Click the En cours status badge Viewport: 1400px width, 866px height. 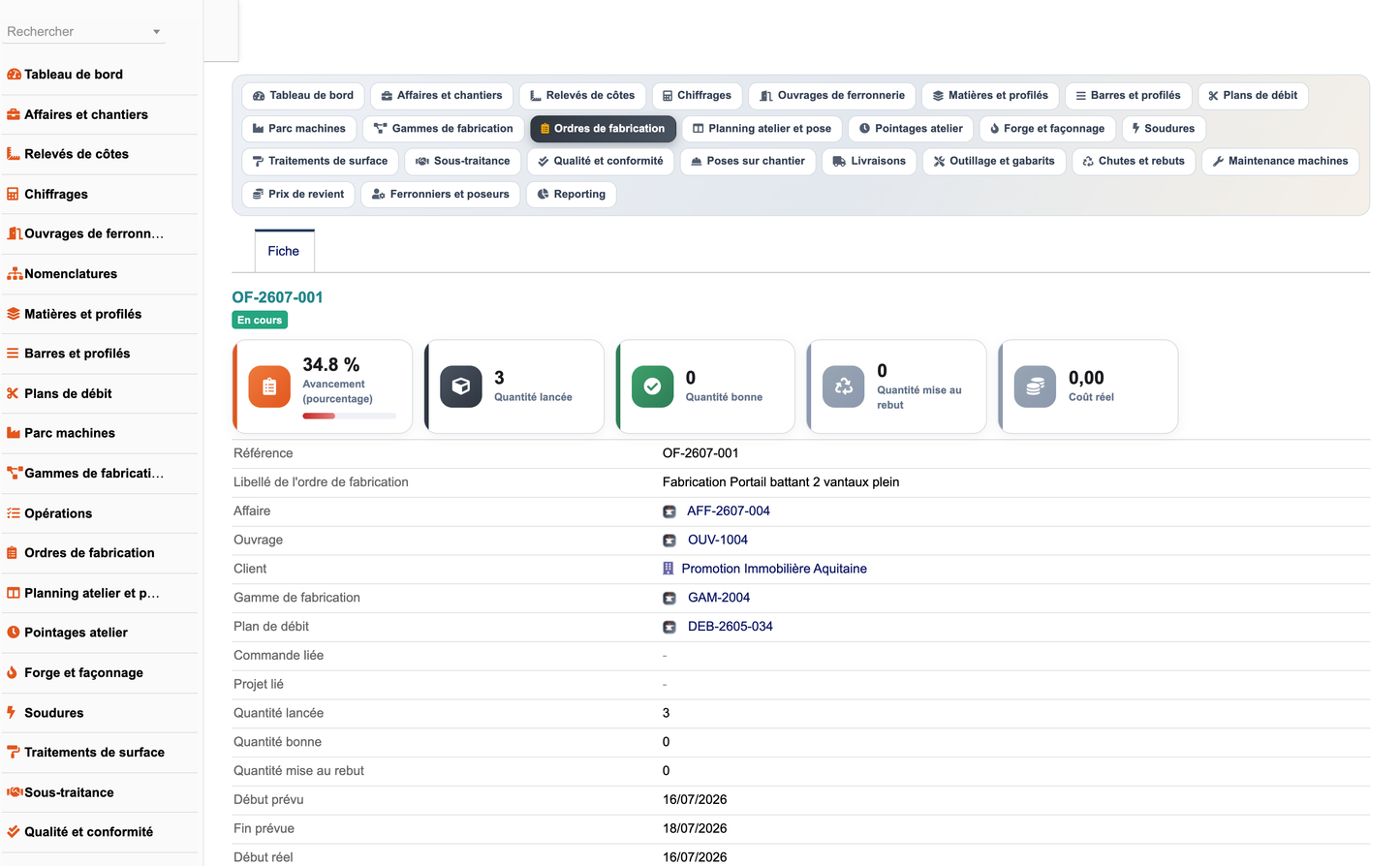(x=260, y=321)
